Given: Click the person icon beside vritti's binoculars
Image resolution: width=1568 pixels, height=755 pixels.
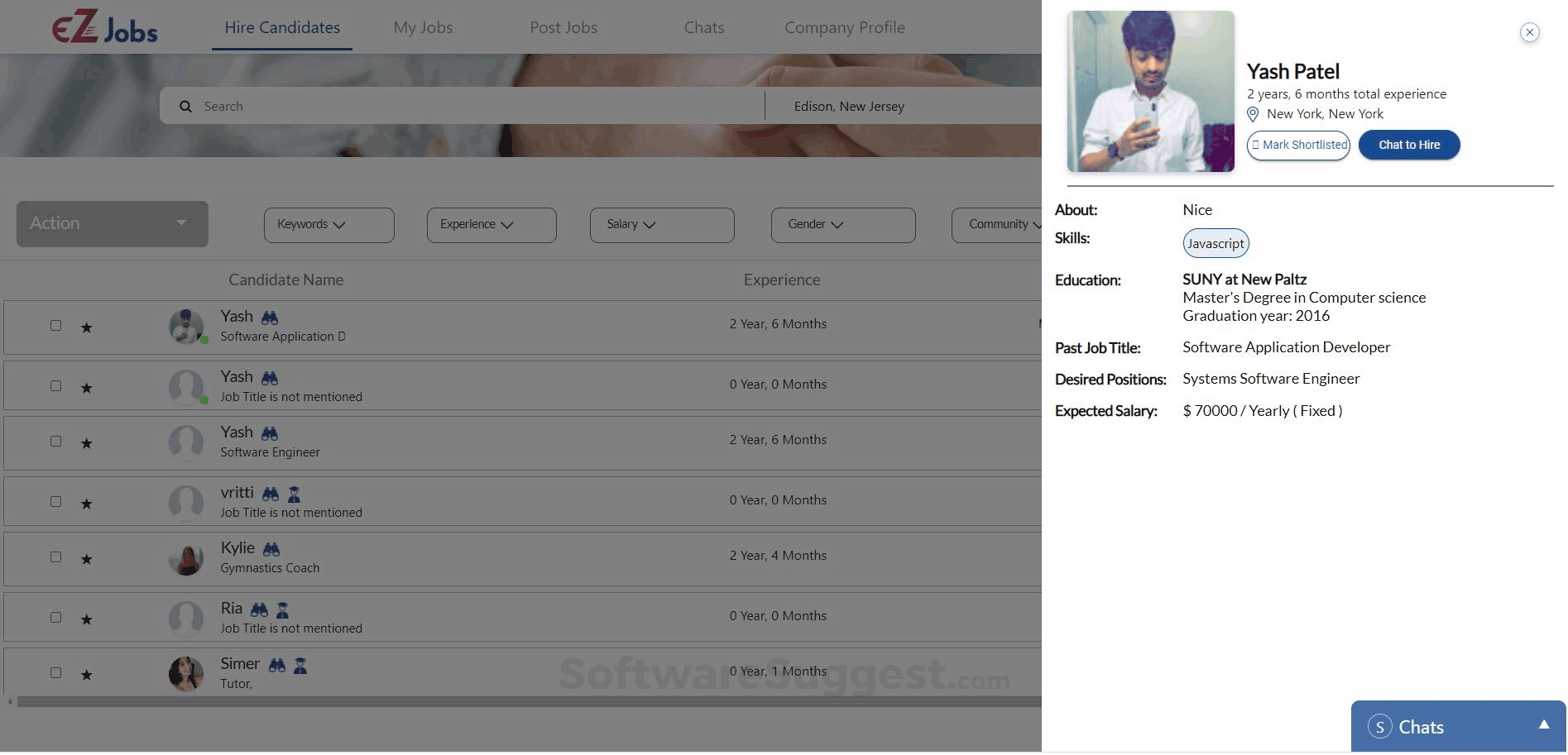Looking at the screenshot, I should click(294, 494).
